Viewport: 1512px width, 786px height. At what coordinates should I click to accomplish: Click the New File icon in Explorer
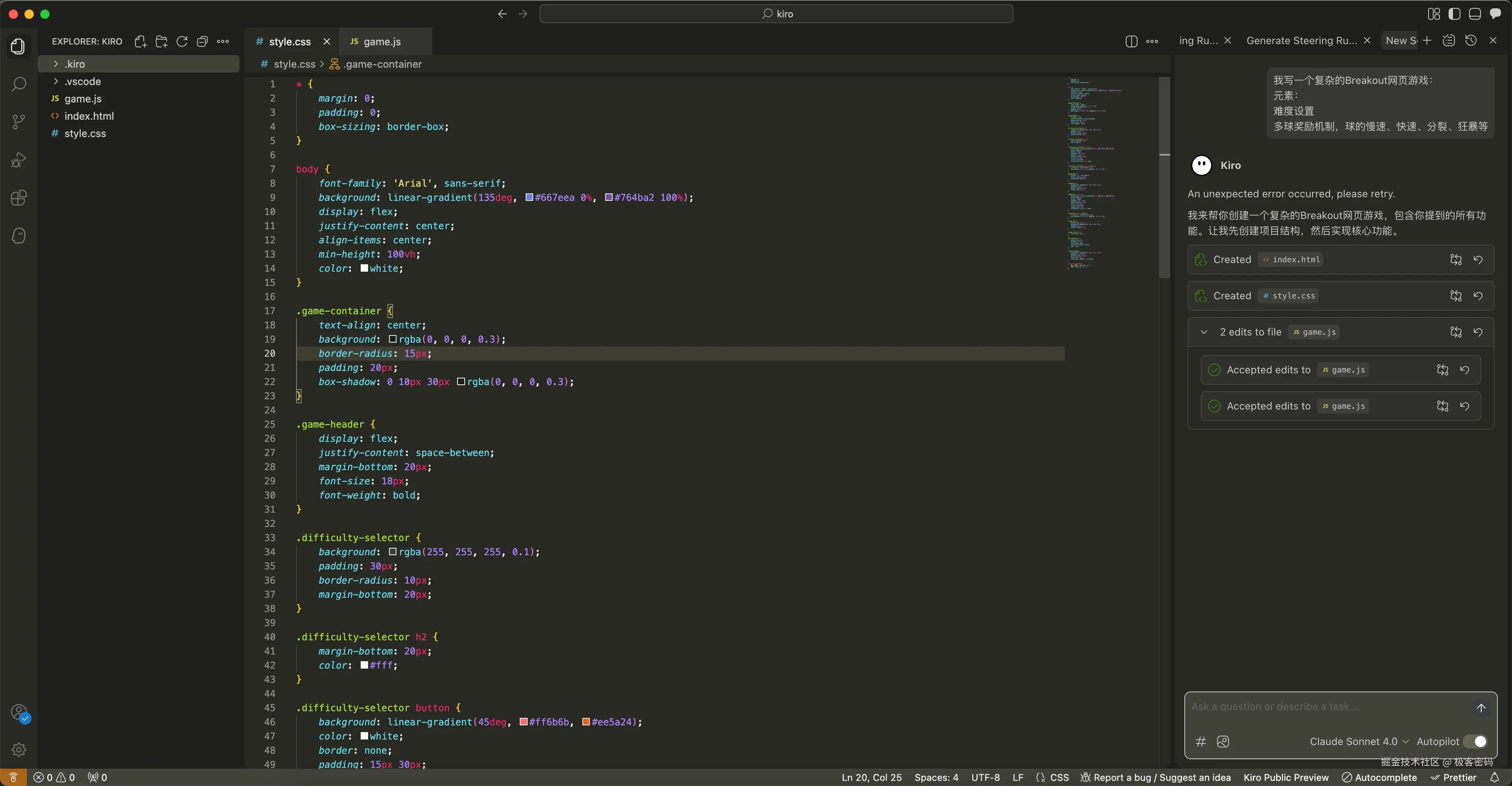140,41
